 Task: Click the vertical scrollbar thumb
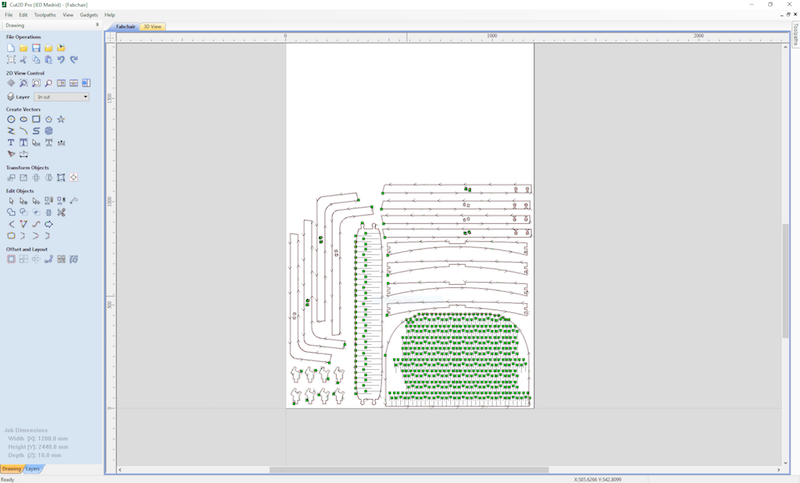786,281
